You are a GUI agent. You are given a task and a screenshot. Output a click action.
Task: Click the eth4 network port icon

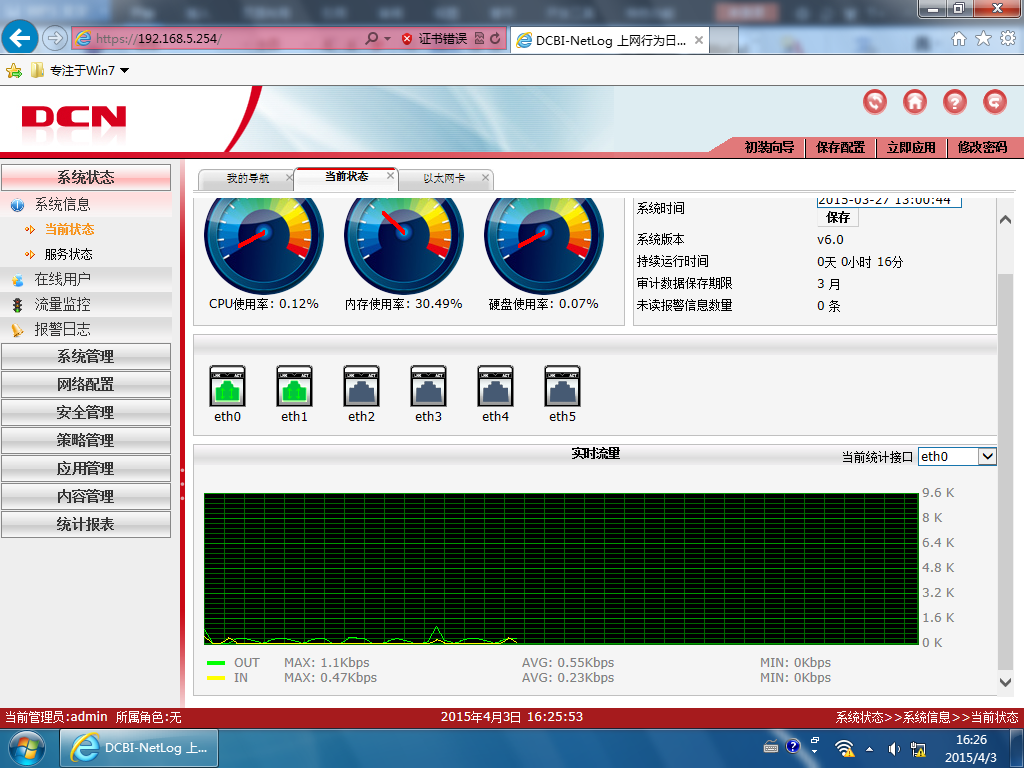tap(495, 386)
